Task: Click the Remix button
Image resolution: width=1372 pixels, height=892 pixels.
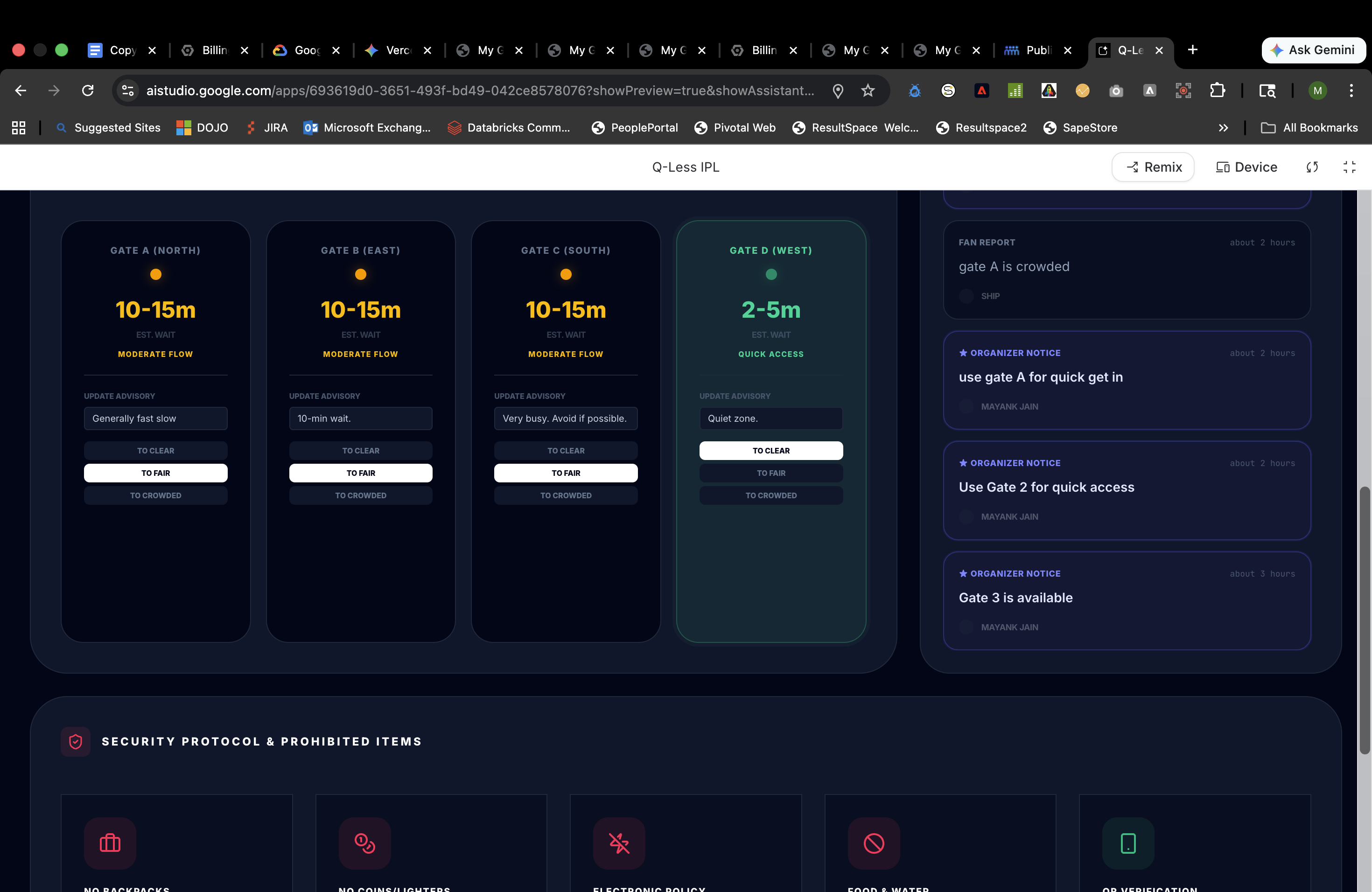Action: coord(1153,167)
